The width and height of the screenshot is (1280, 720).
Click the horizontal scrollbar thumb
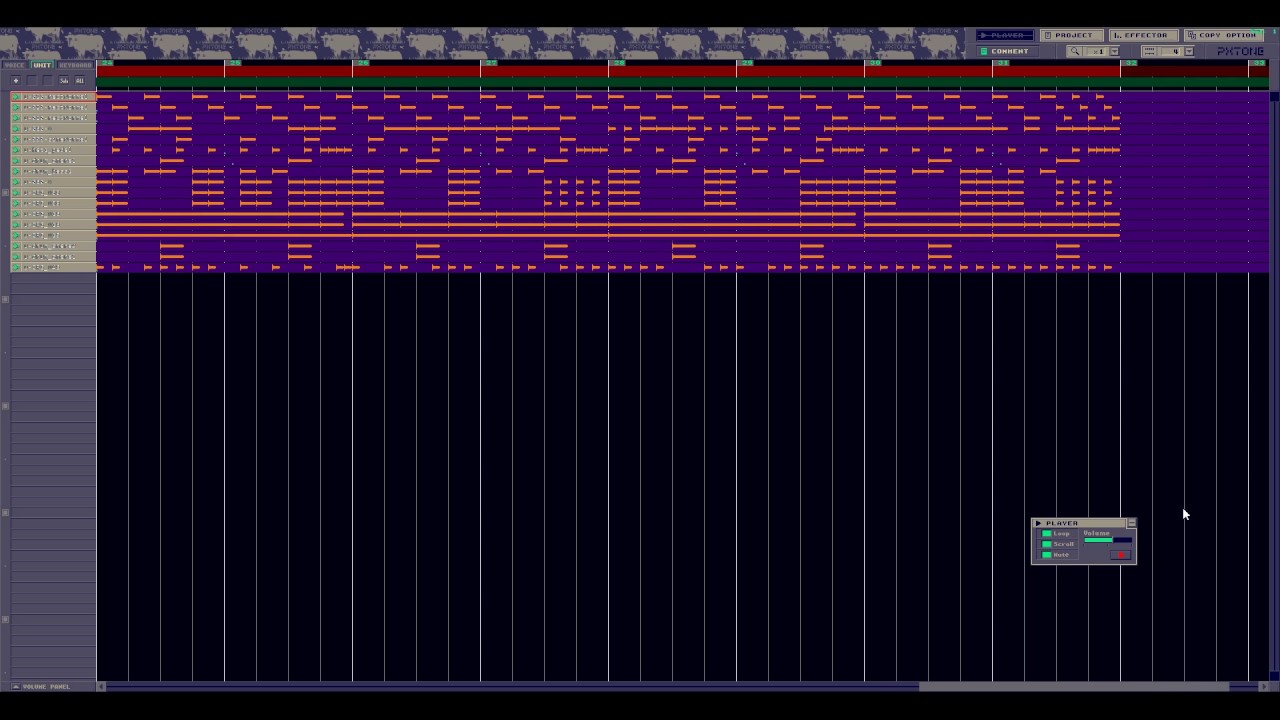coord(1074,686)
